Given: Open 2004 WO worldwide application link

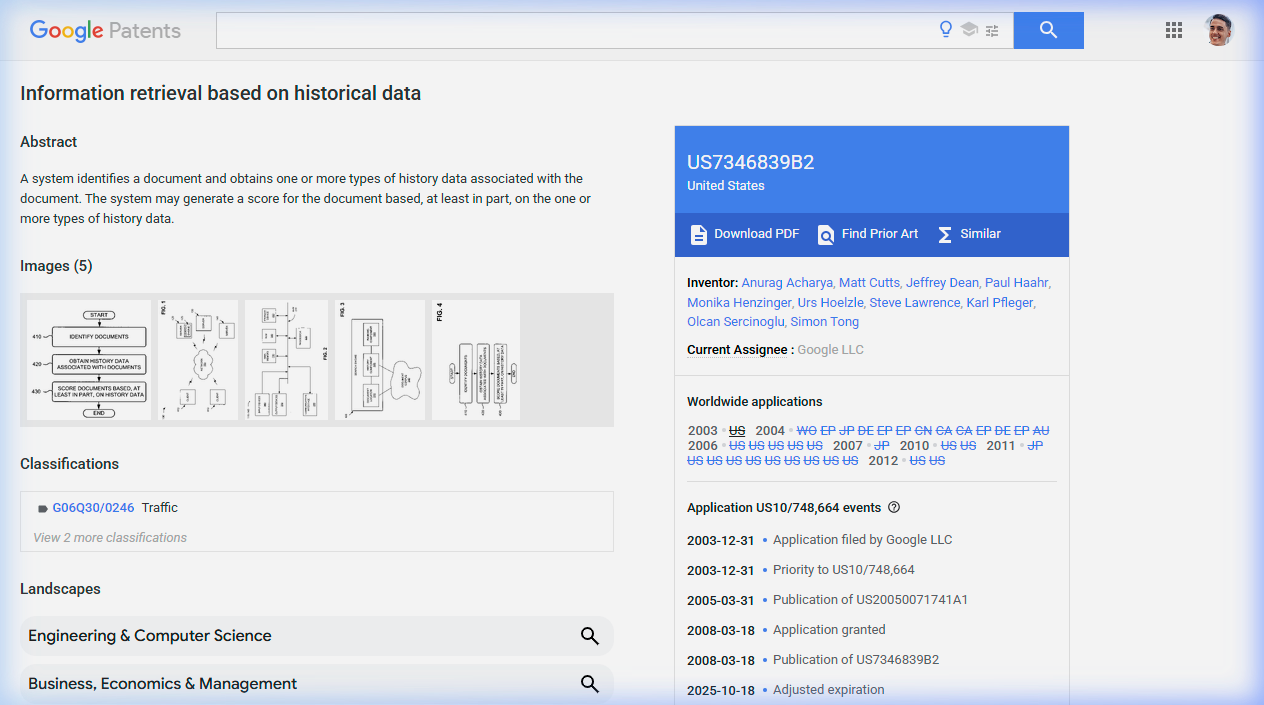Looking at the screenshot, I should coord(807,431).
